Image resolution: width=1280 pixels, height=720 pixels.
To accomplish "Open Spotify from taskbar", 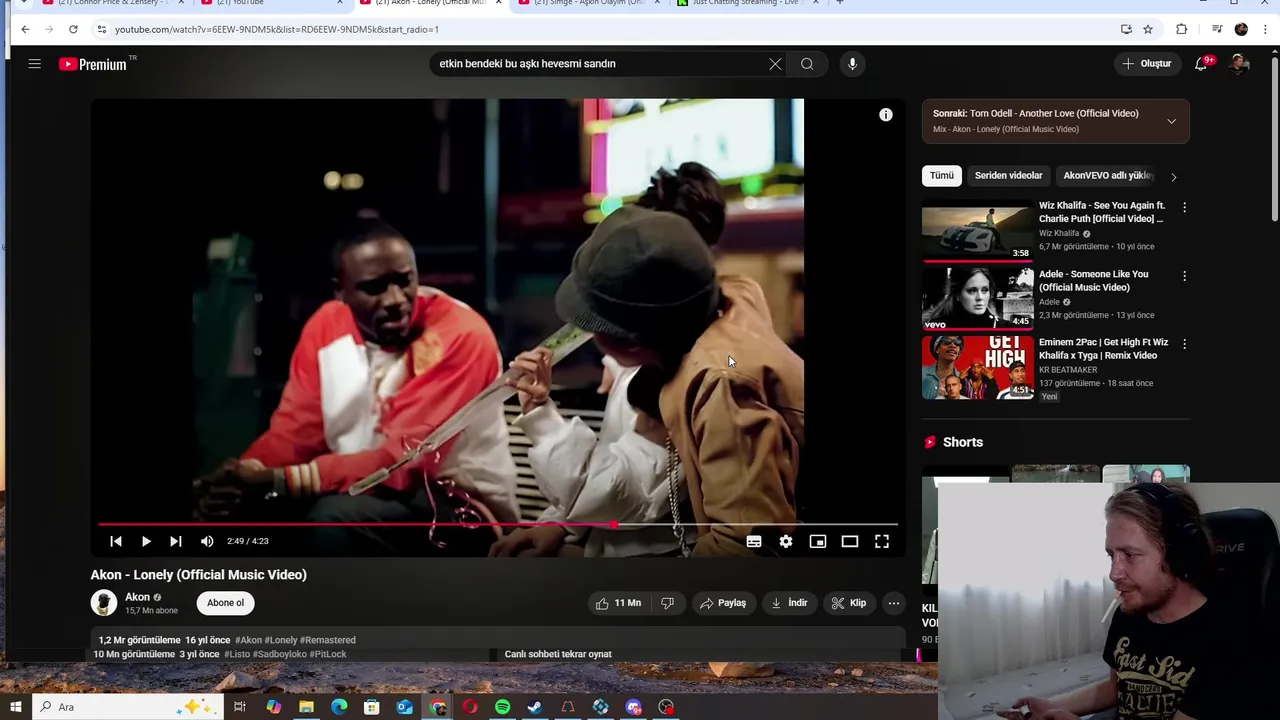I will pos(502,707).
